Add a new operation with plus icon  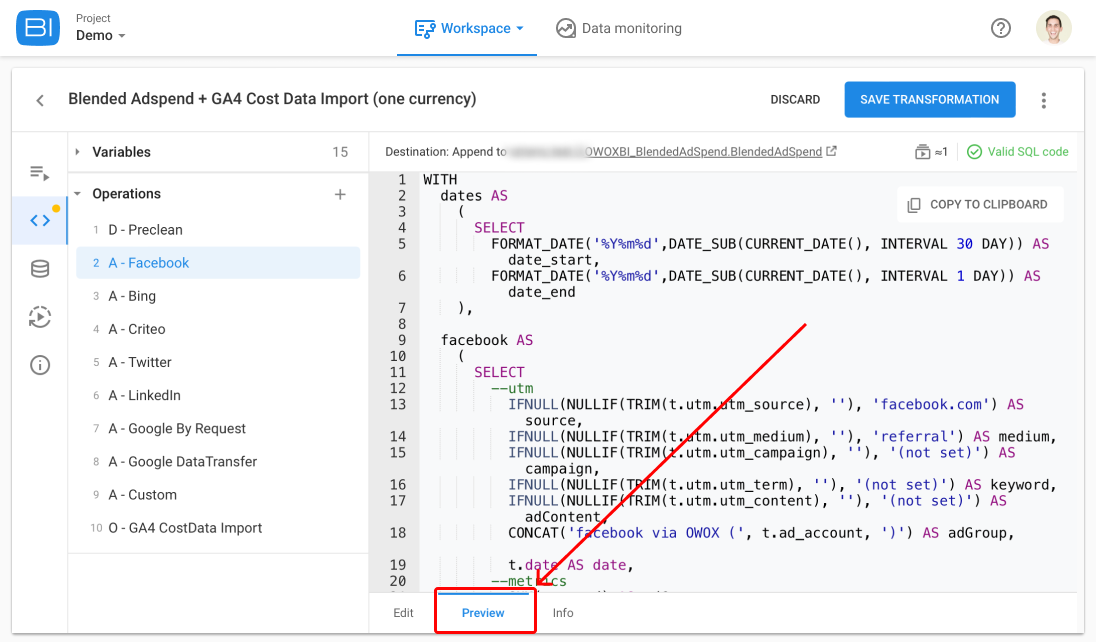pyautogui.click(x=340, y=194)
